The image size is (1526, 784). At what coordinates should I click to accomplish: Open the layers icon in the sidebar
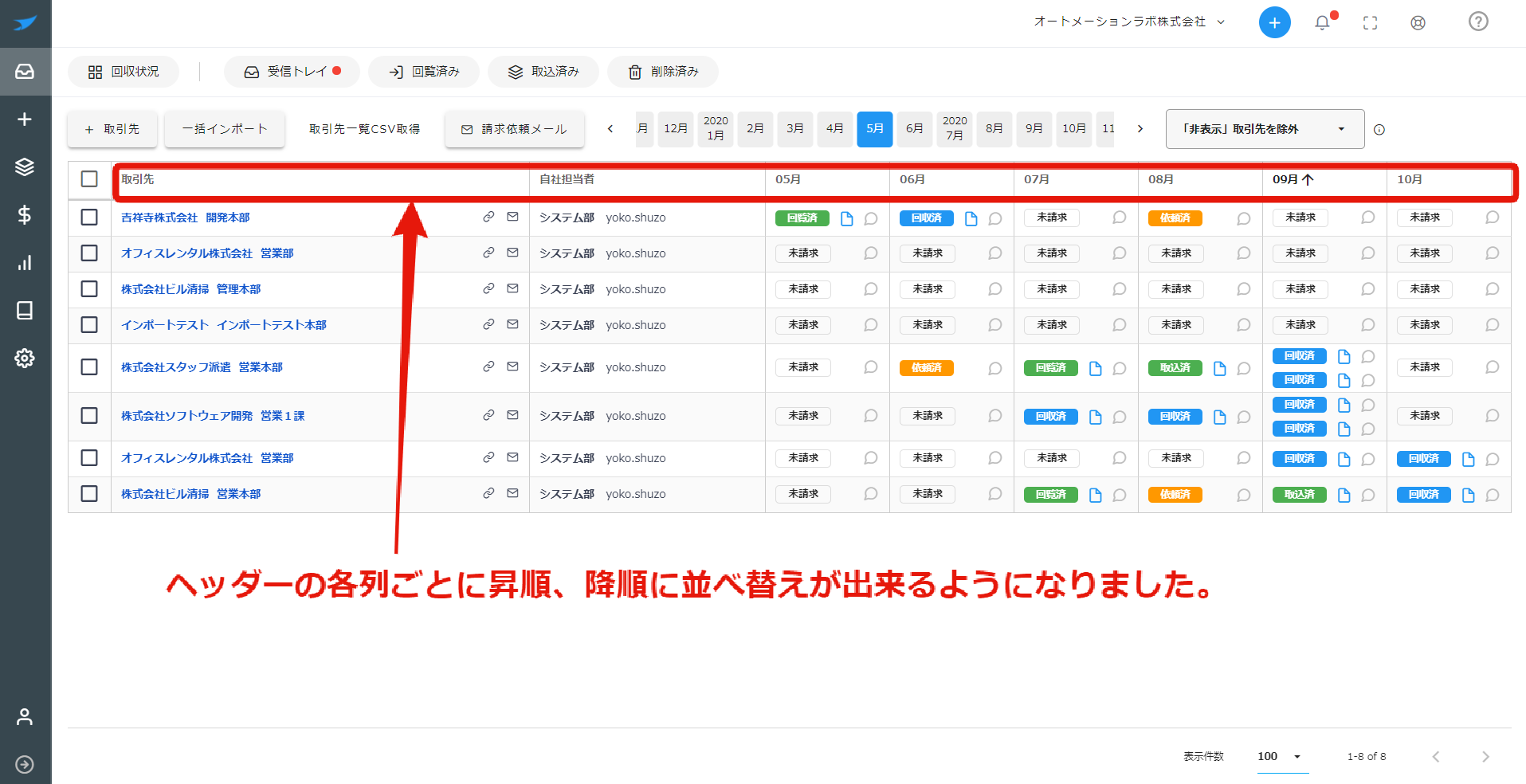pos(25,167)
